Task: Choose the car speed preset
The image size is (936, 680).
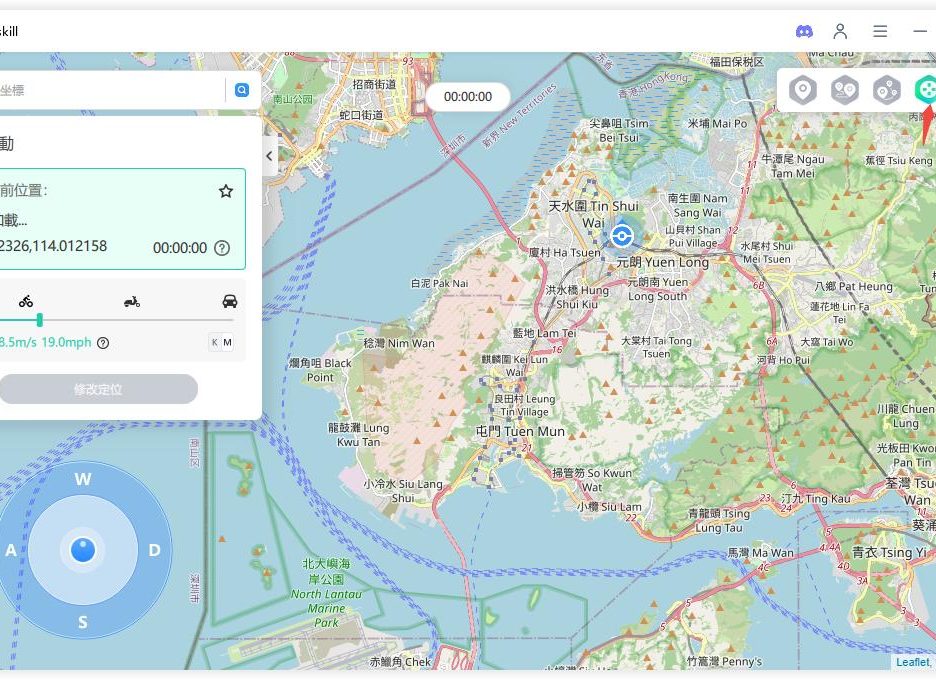Action: [230, 301]
